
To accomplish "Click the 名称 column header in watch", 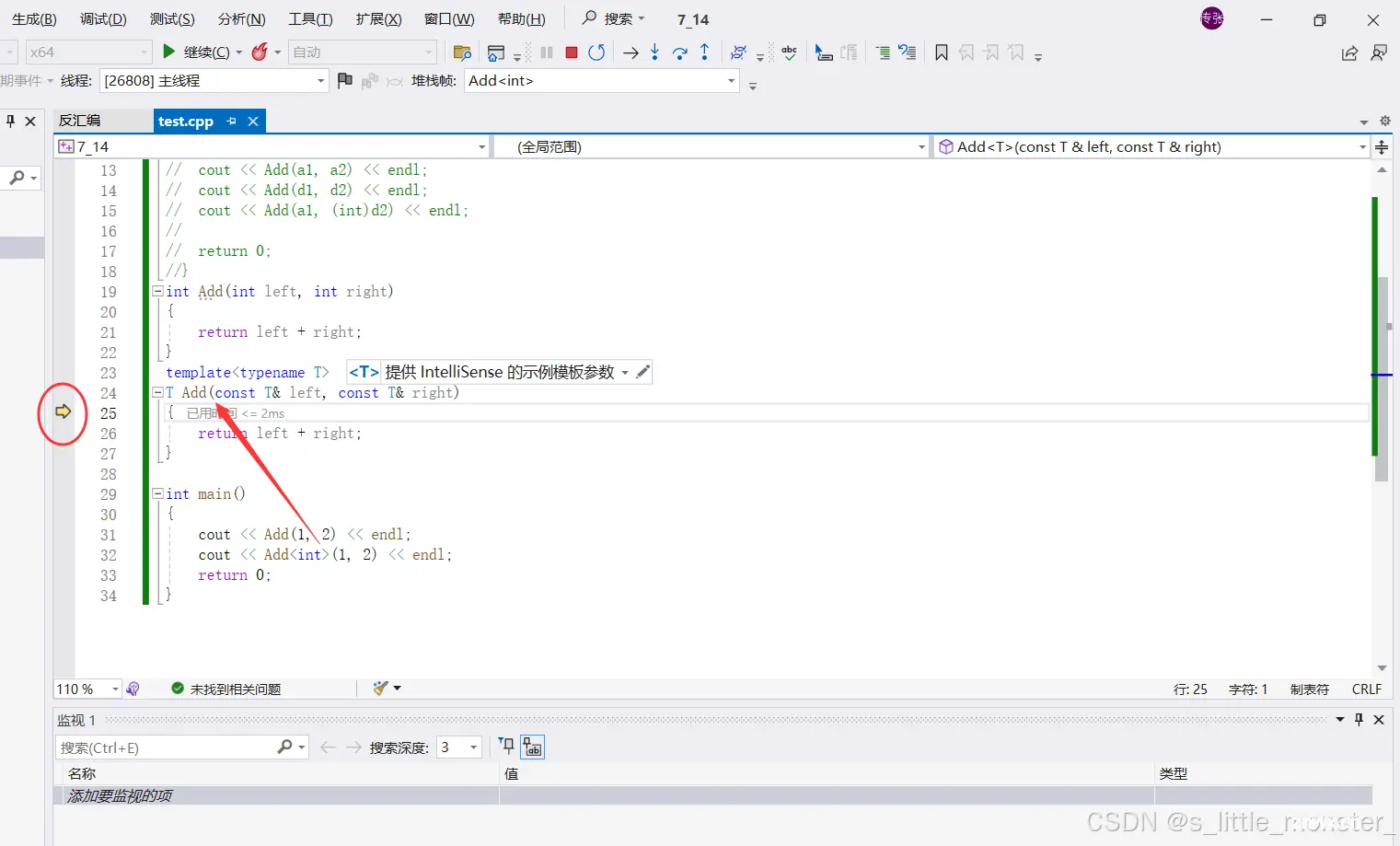I will (x=81, y=773).
